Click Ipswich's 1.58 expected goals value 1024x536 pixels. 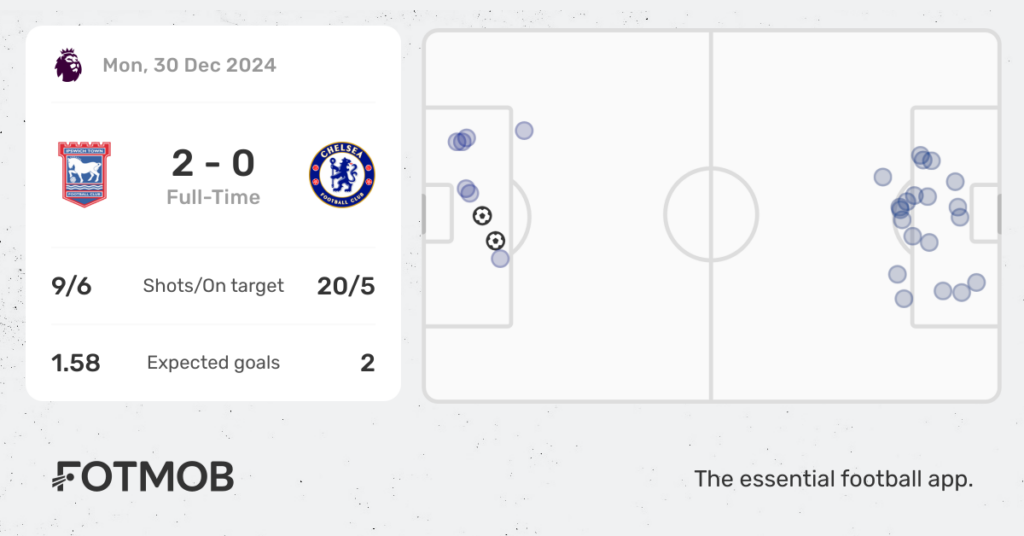coord(76,363)
